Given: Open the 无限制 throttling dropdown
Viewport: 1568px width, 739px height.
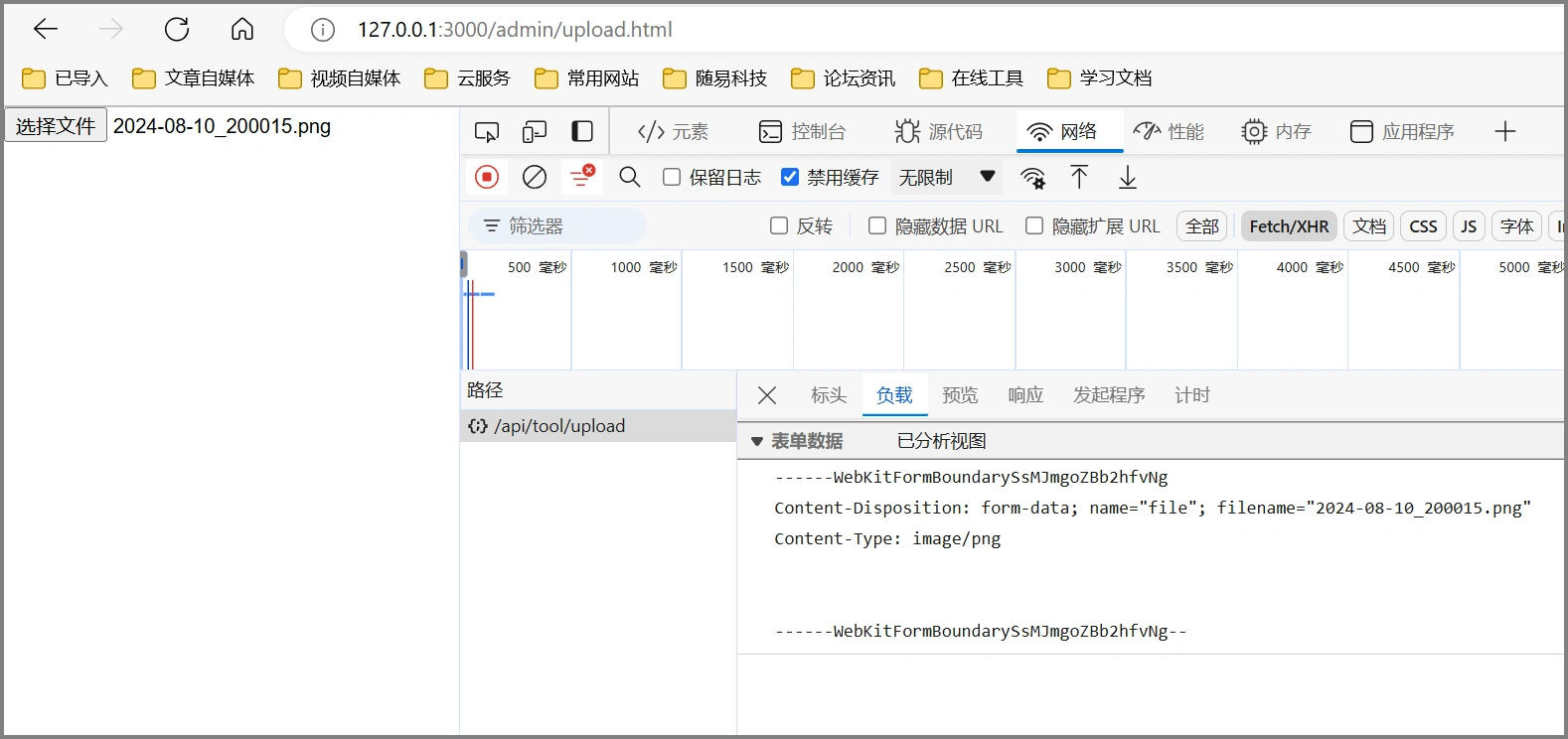Looking at the screenshot, I should click(946, 177).
